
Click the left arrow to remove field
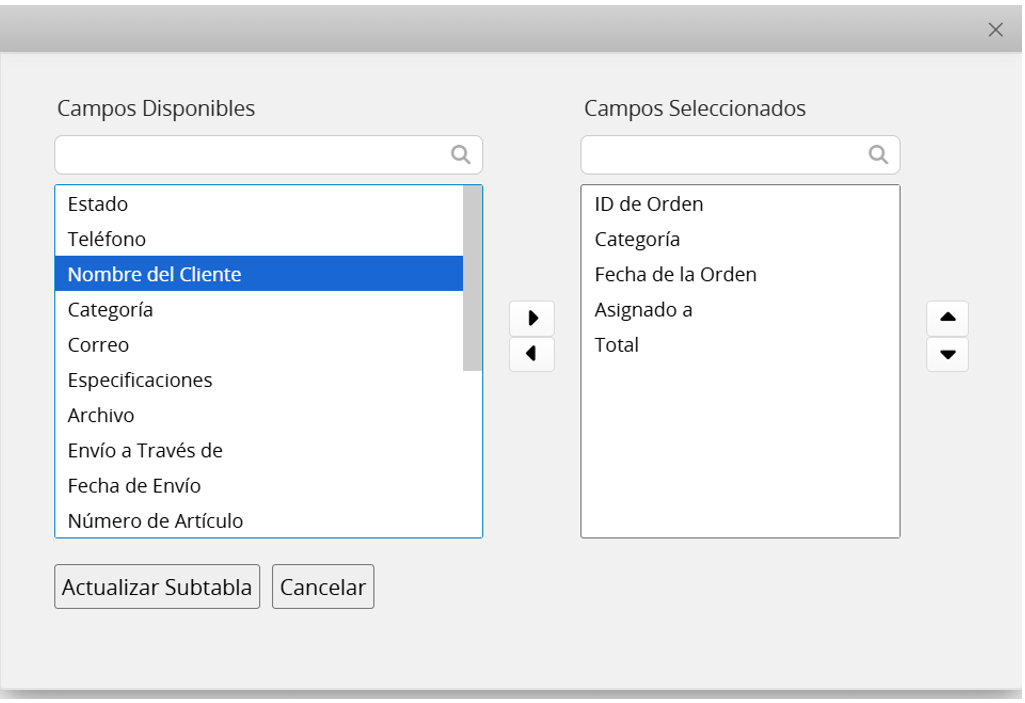pyautogui.click(x=532, y=354)
